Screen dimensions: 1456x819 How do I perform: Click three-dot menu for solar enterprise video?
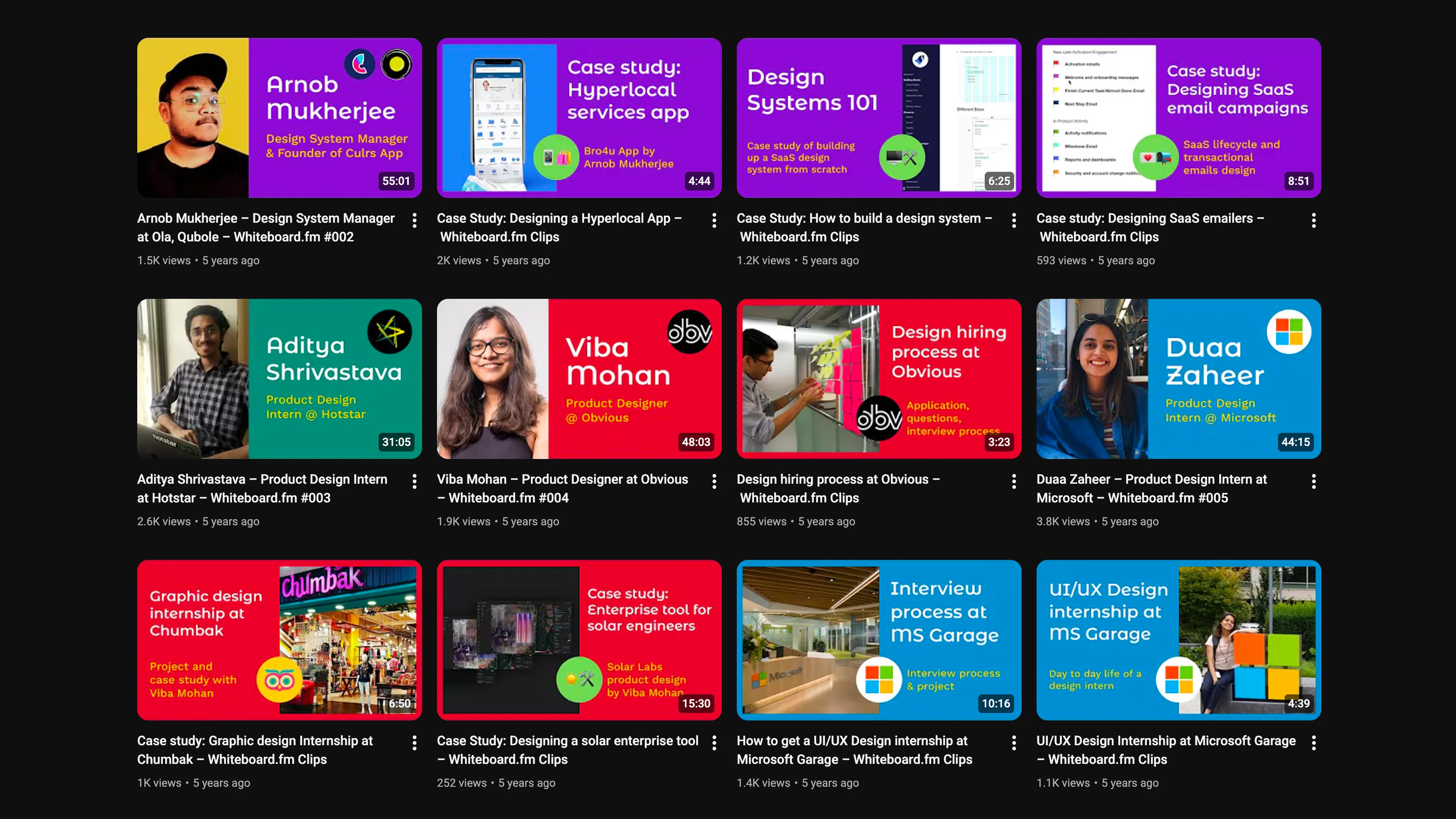pyautogui.click(x=714, y=743)
